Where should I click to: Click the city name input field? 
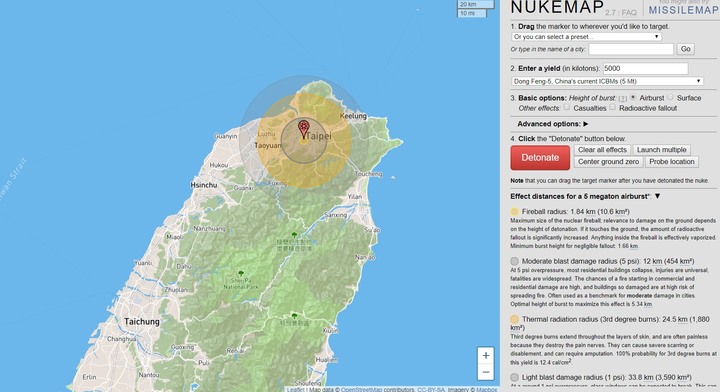[631, 49]
